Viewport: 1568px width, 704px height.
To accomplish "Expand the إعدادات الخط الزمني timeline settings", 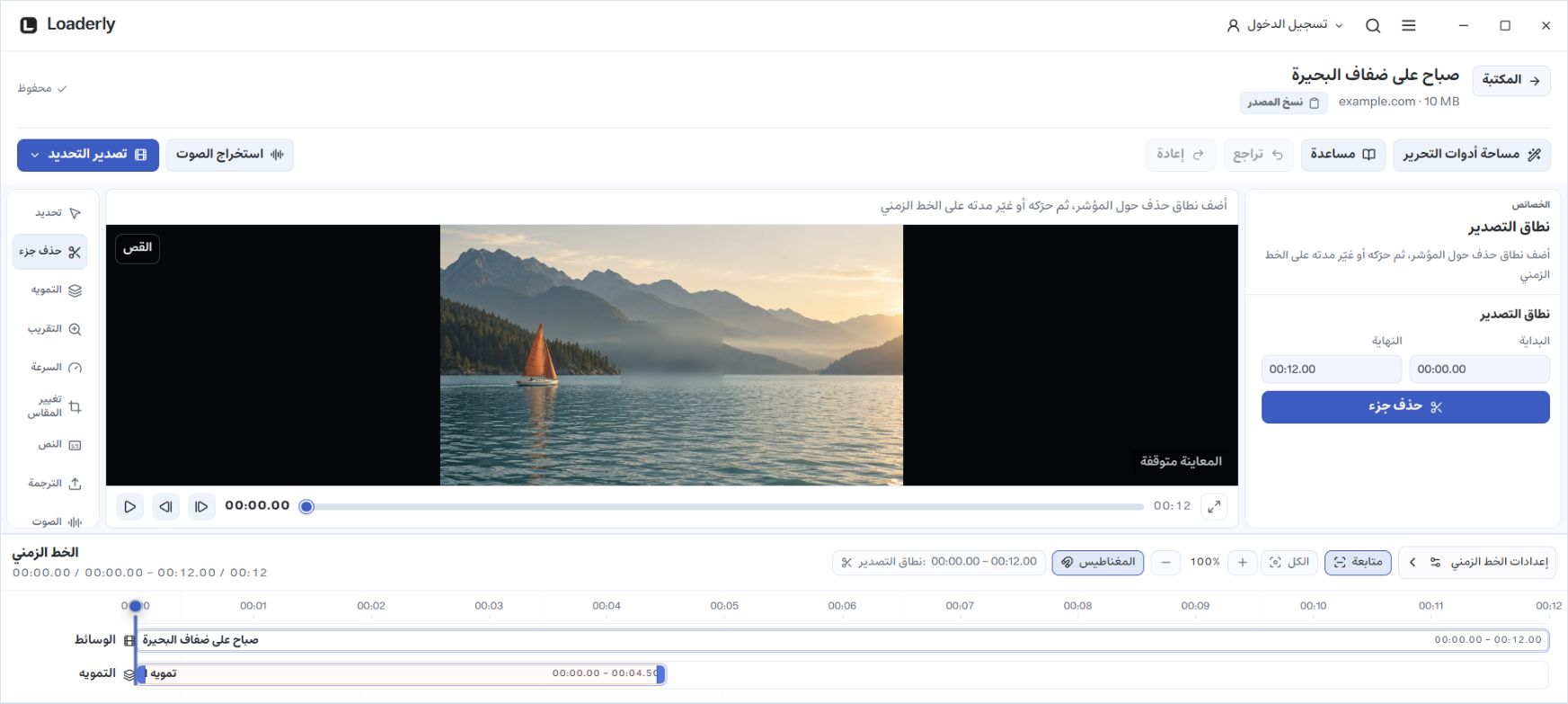I will click(1477, 563).
